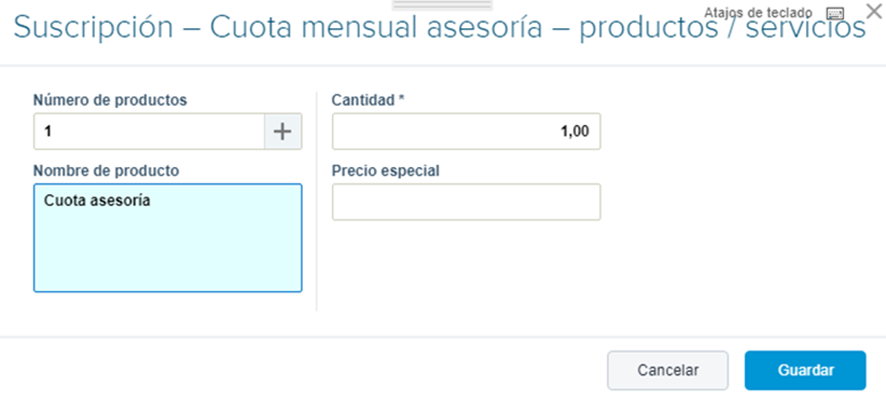Place cursor on the Cuota asesoría text
The width and height of the screenshot is (886, 399).
click(x=97, y=201)
